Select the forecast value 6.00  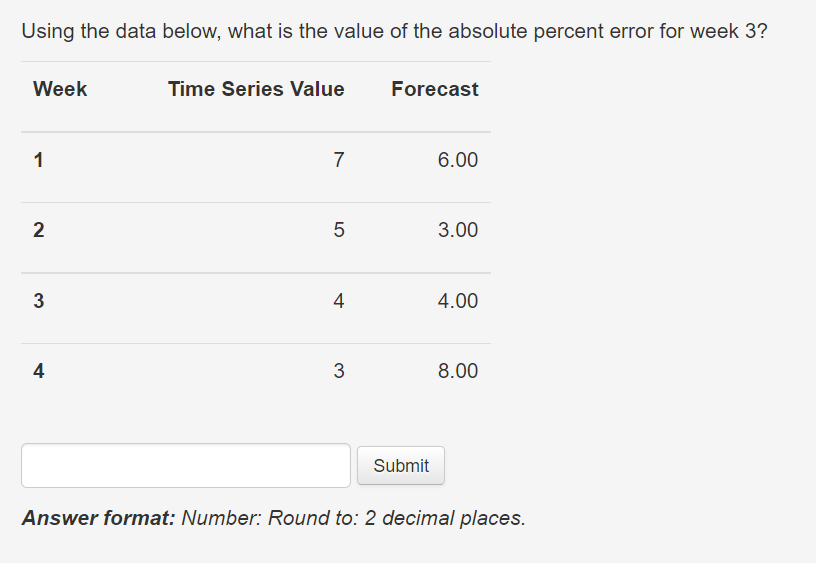[459, 159]
